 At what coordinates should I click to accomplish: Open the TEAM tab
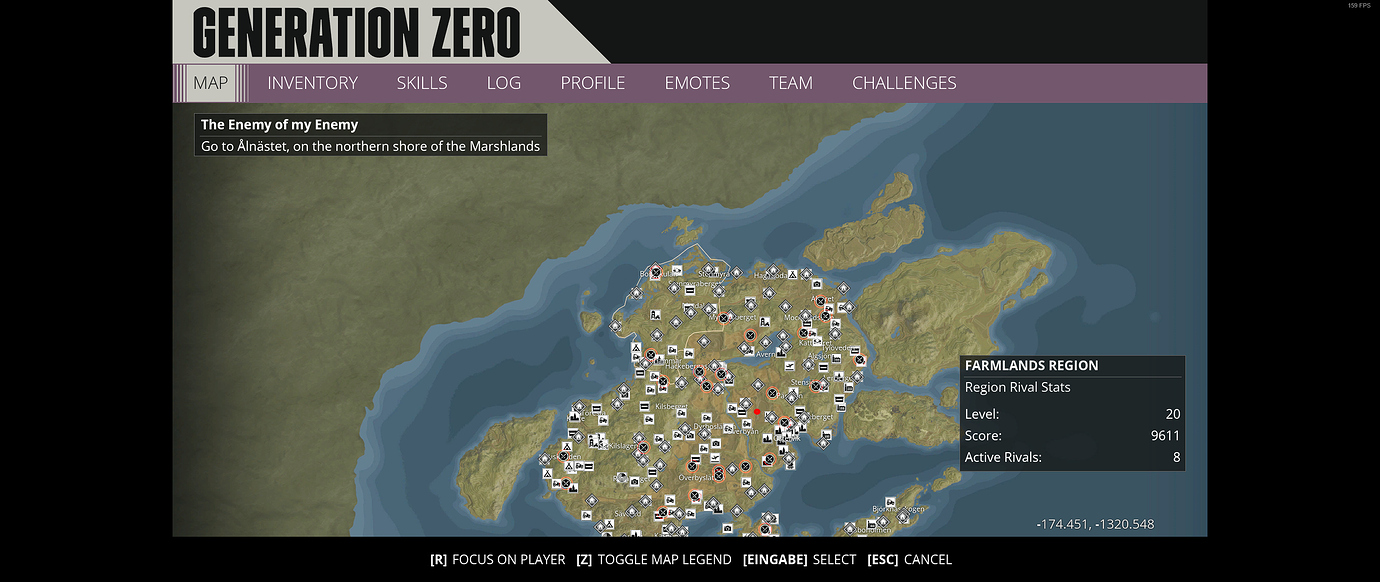click(x=791, y=83)
